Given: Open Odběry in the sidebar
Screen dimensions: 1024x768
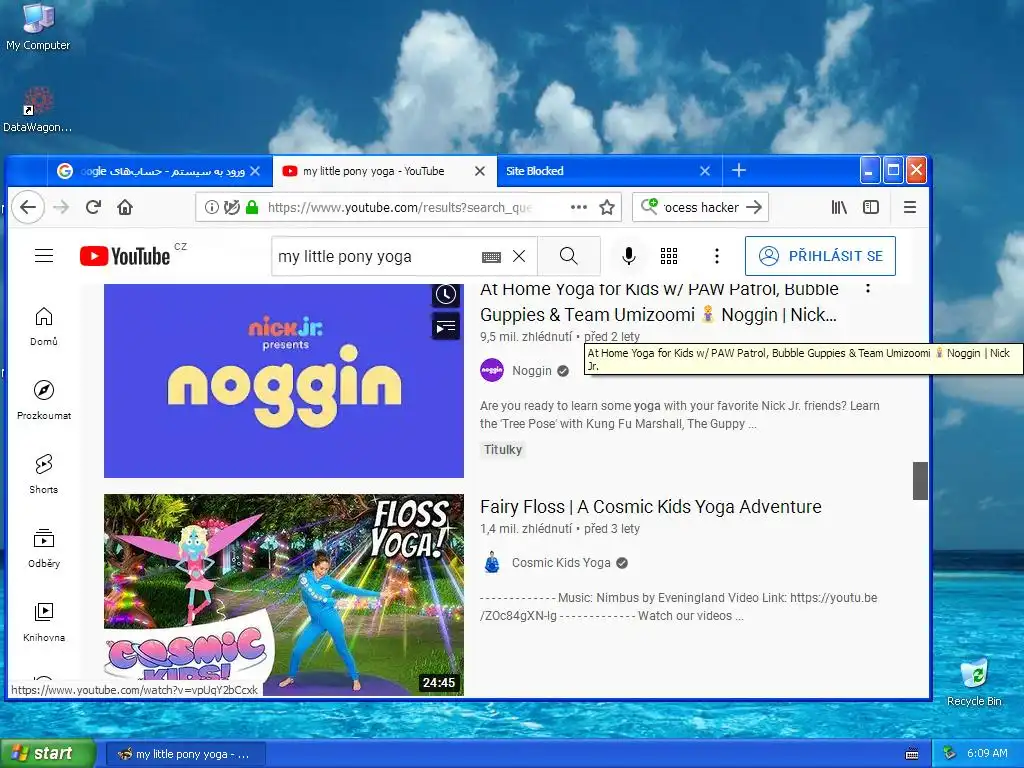Looking at the screenshot, I should (x=44, y=549).
